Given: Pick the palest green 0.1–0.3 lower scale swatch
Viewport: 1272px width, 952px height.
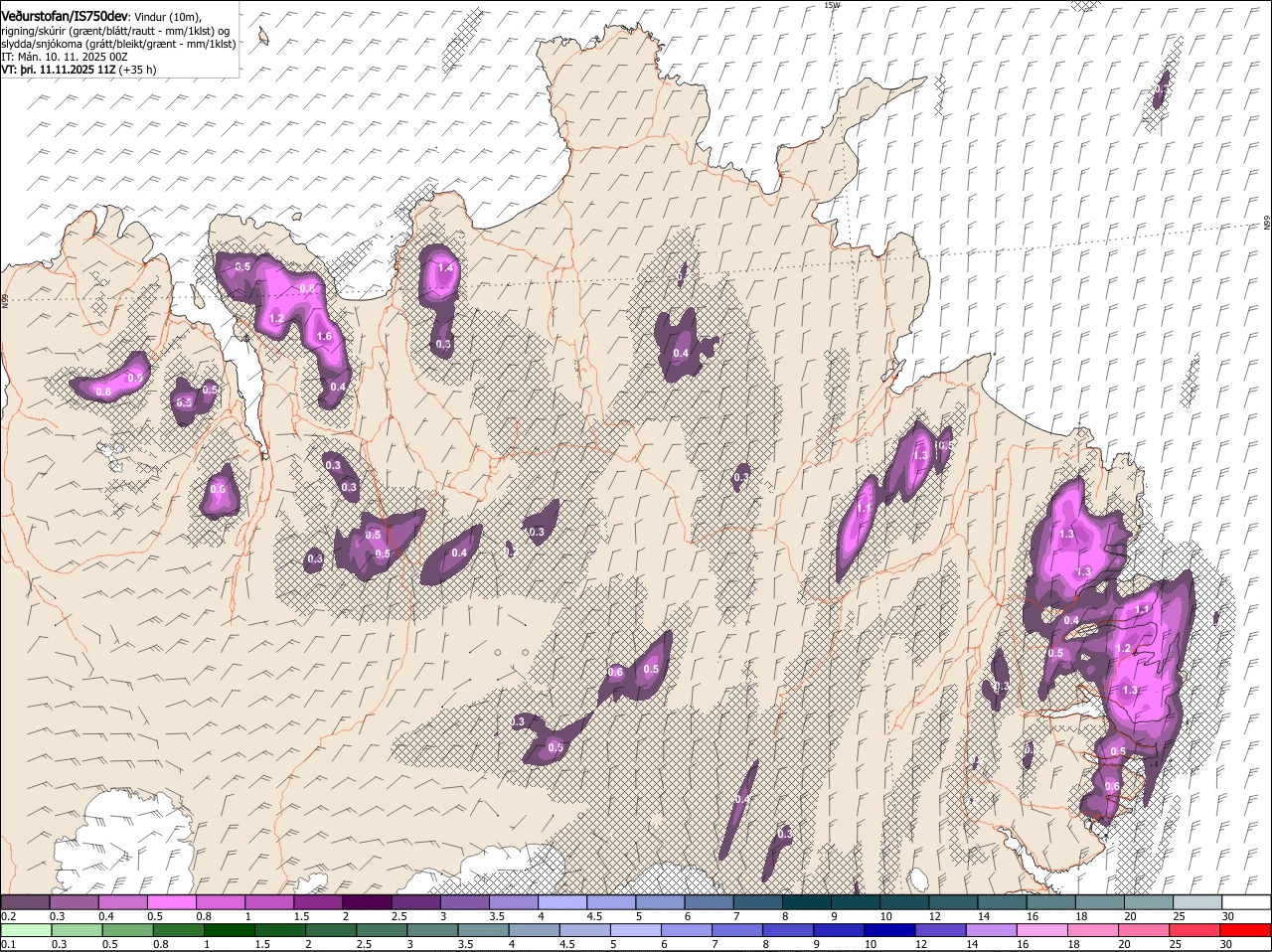Looking at the screenshot, I should coord(25,930).
